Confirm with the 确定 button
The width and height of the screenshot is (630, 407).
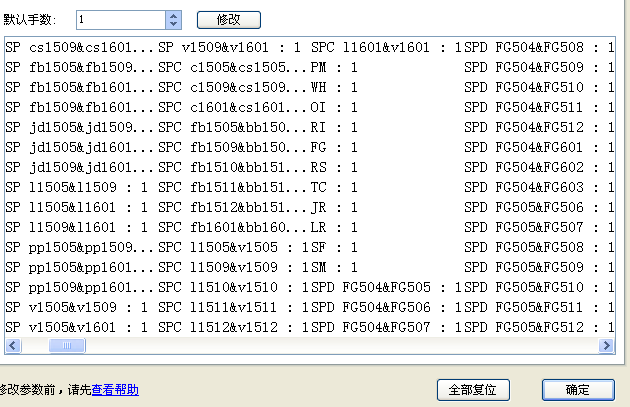(577, 389)
